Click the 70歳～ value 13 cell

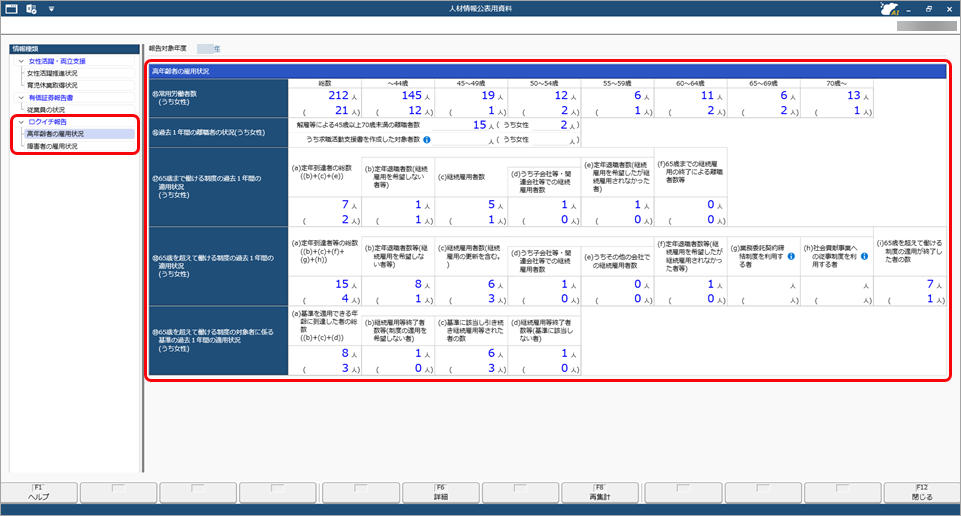(x=837, y=96)
